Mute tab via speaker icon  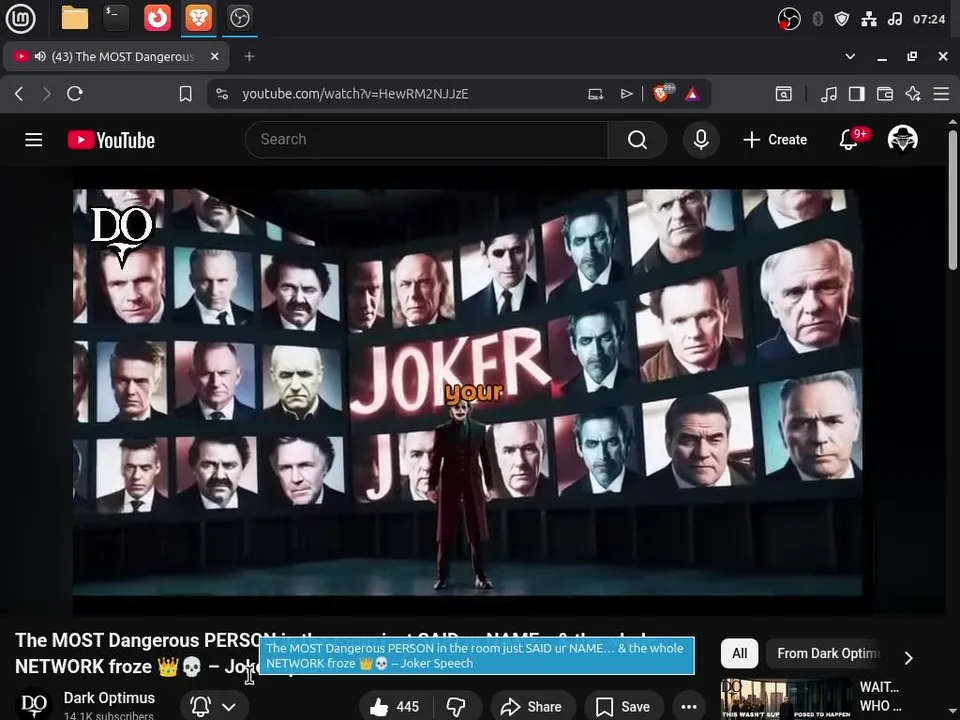tap(40, 56)
